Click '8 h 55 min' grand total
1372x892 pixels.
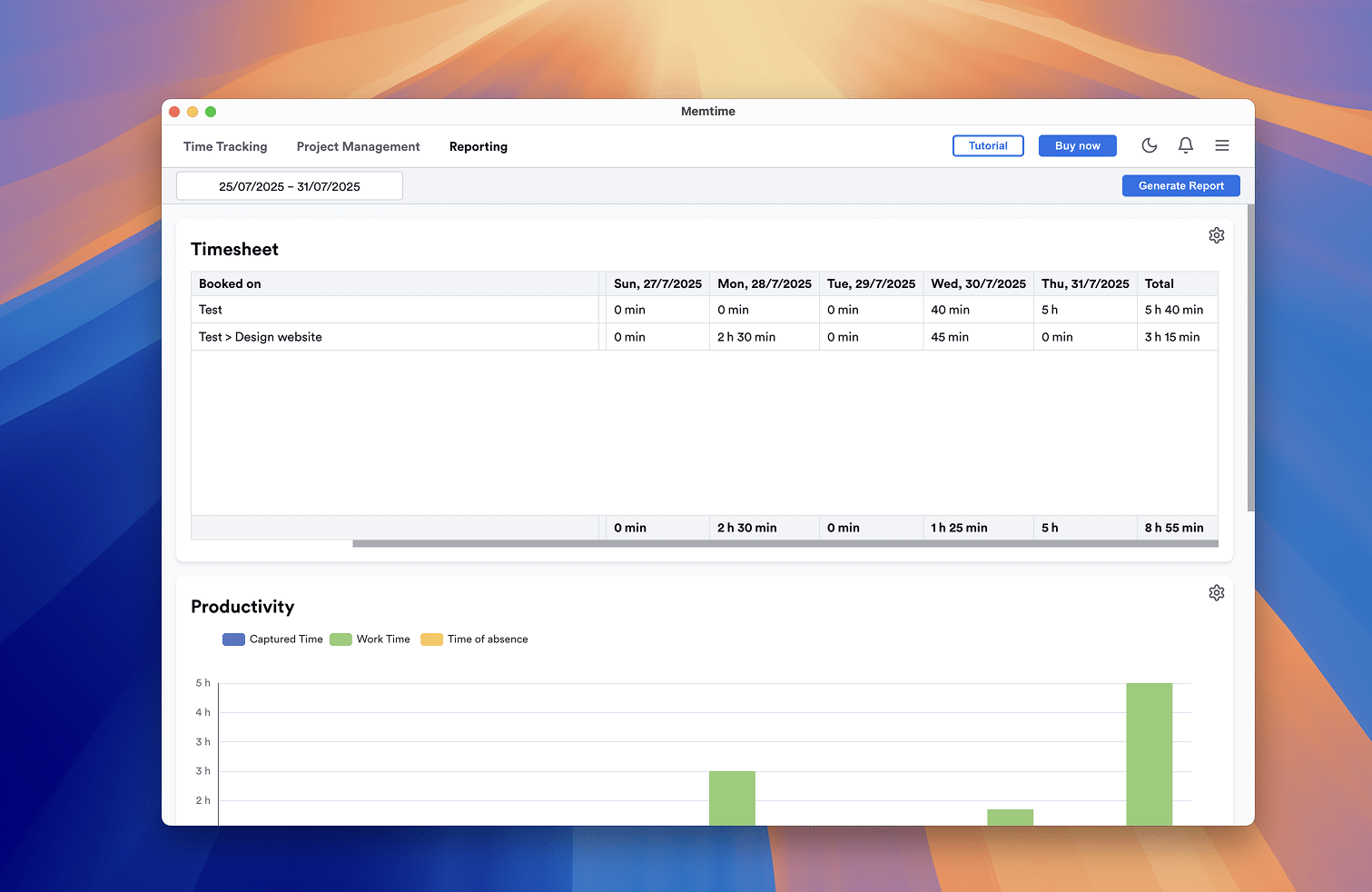pyautogui.click(x=1174, y=528)
